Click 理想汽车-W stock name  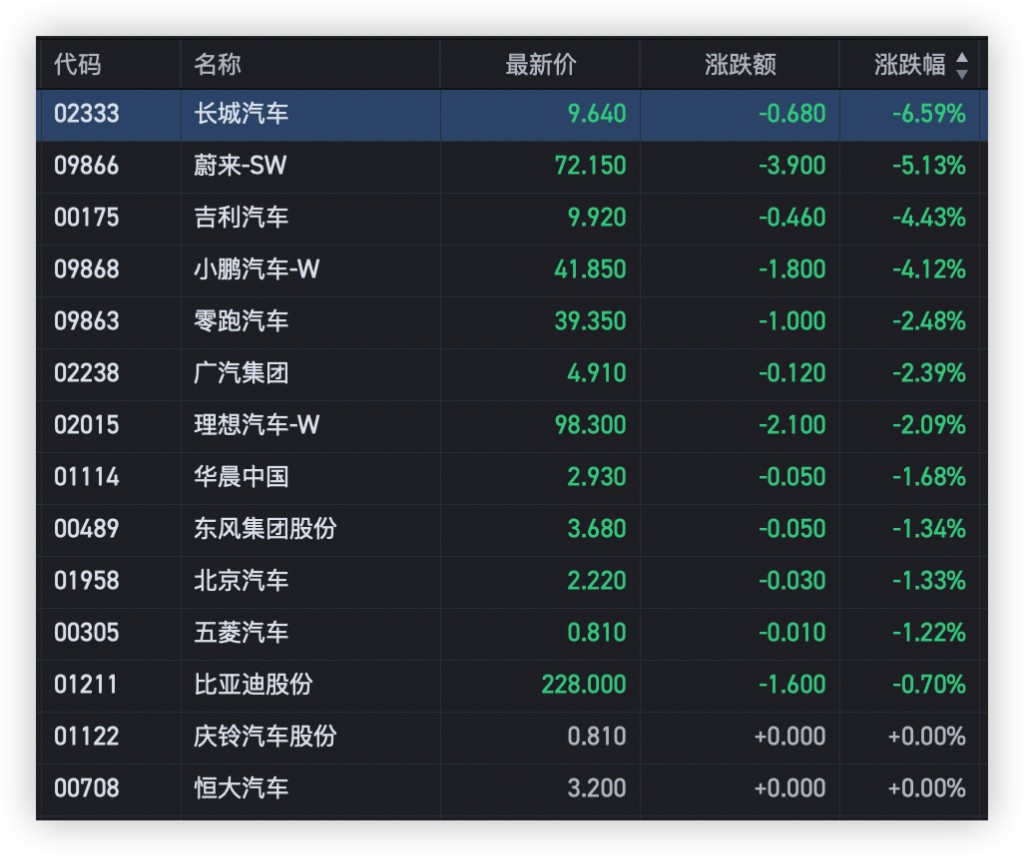[x=257, y=426]
